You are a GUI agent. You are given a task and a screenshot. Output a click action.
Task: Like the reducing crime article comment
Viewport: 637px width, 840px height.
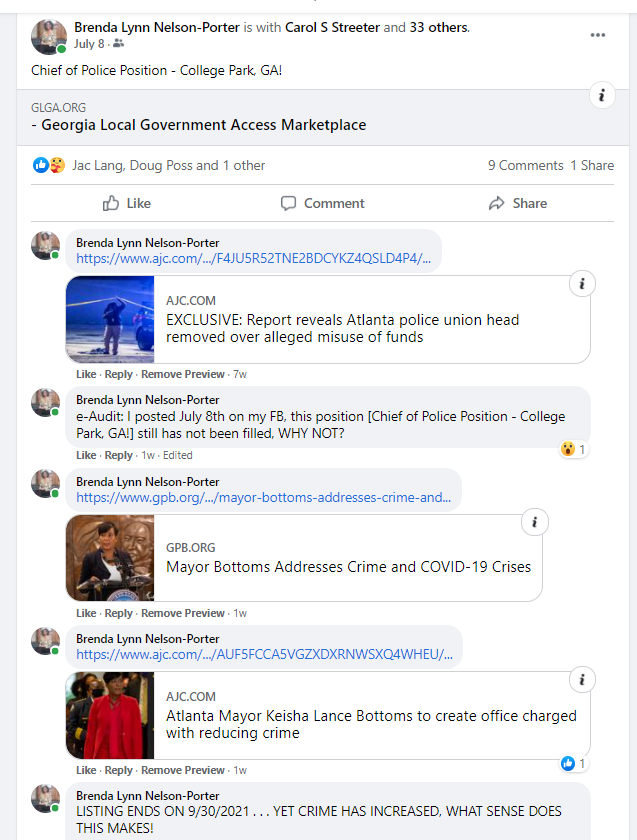86,770
